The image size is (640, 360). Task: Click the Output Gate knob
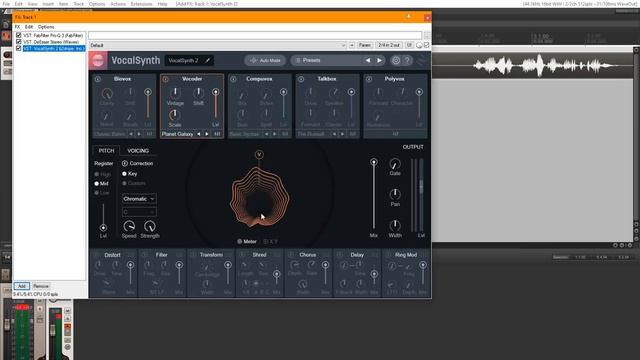395,164
